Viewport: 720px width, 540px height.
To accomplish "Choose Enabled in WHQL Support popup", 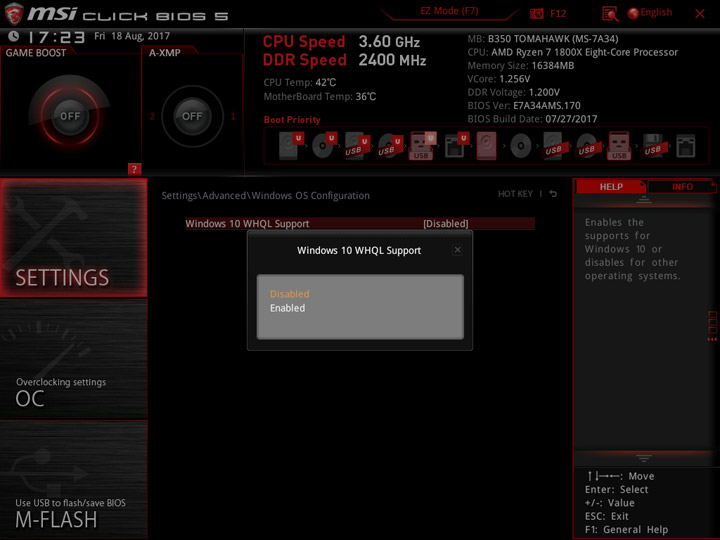I will (x=287, y=308).
